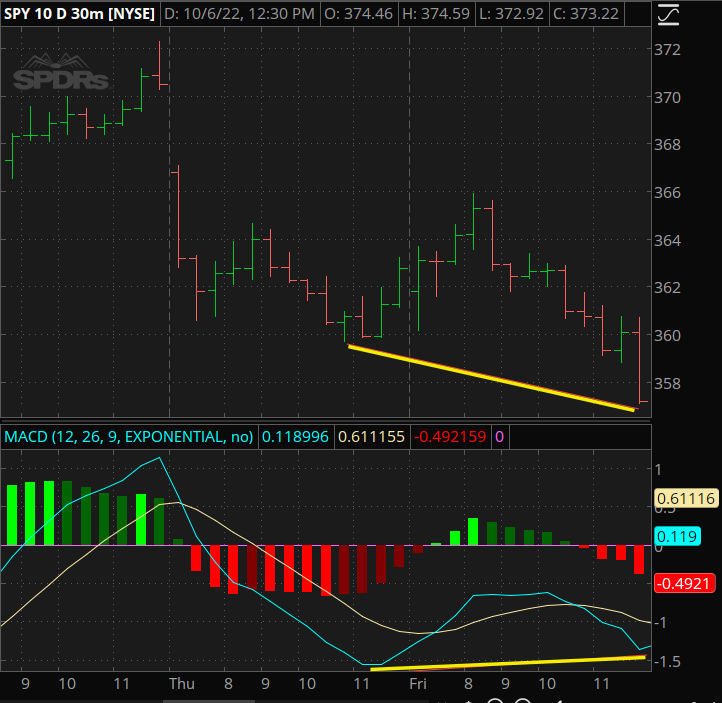Viewport: 722px width, 703px height.
Task: Click the yellow trendline drawn under the price lows
Action: [x=491, y=378]
